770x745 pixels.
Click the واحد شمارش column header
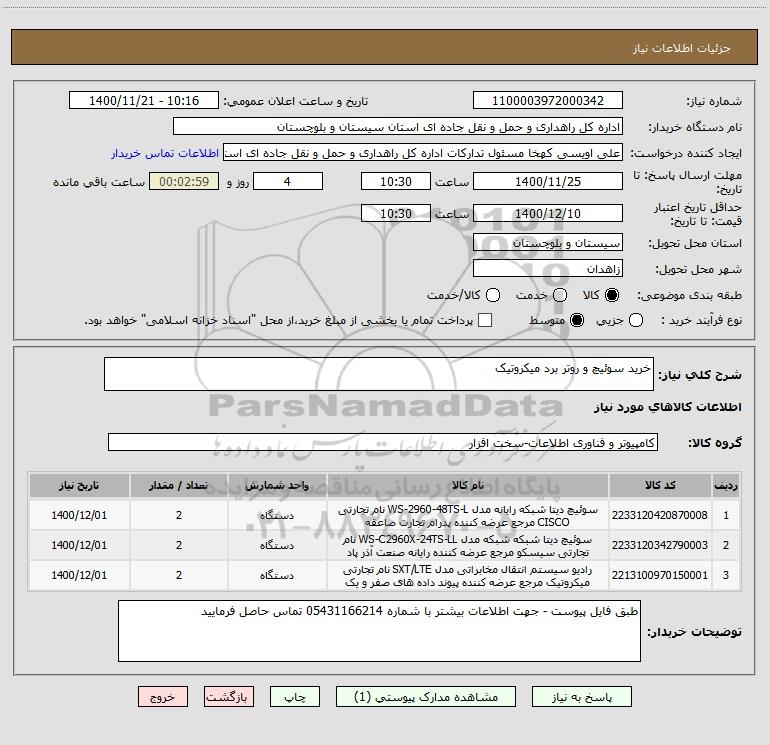click(277, 486)
